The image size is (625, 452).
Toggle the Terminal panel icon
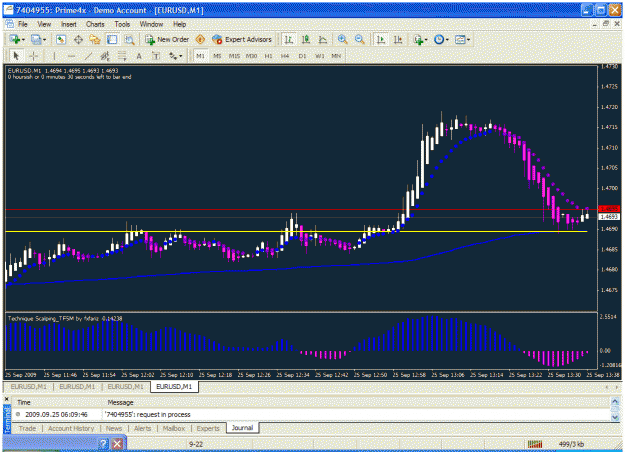click(x=112, y=39)
